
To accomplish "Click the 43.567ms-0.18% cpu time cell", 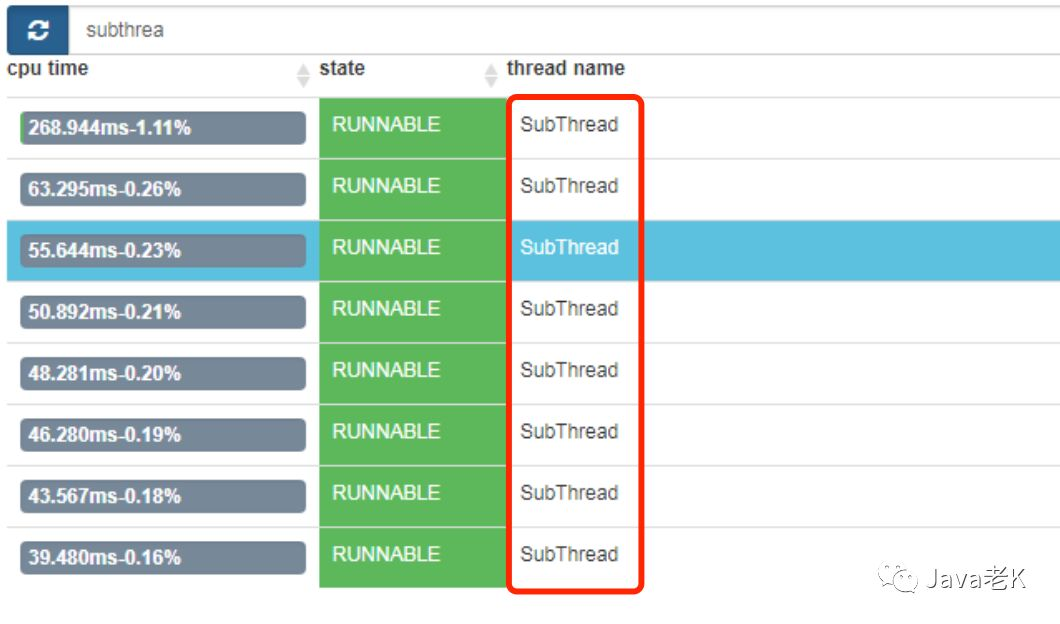I will point(163,496).
